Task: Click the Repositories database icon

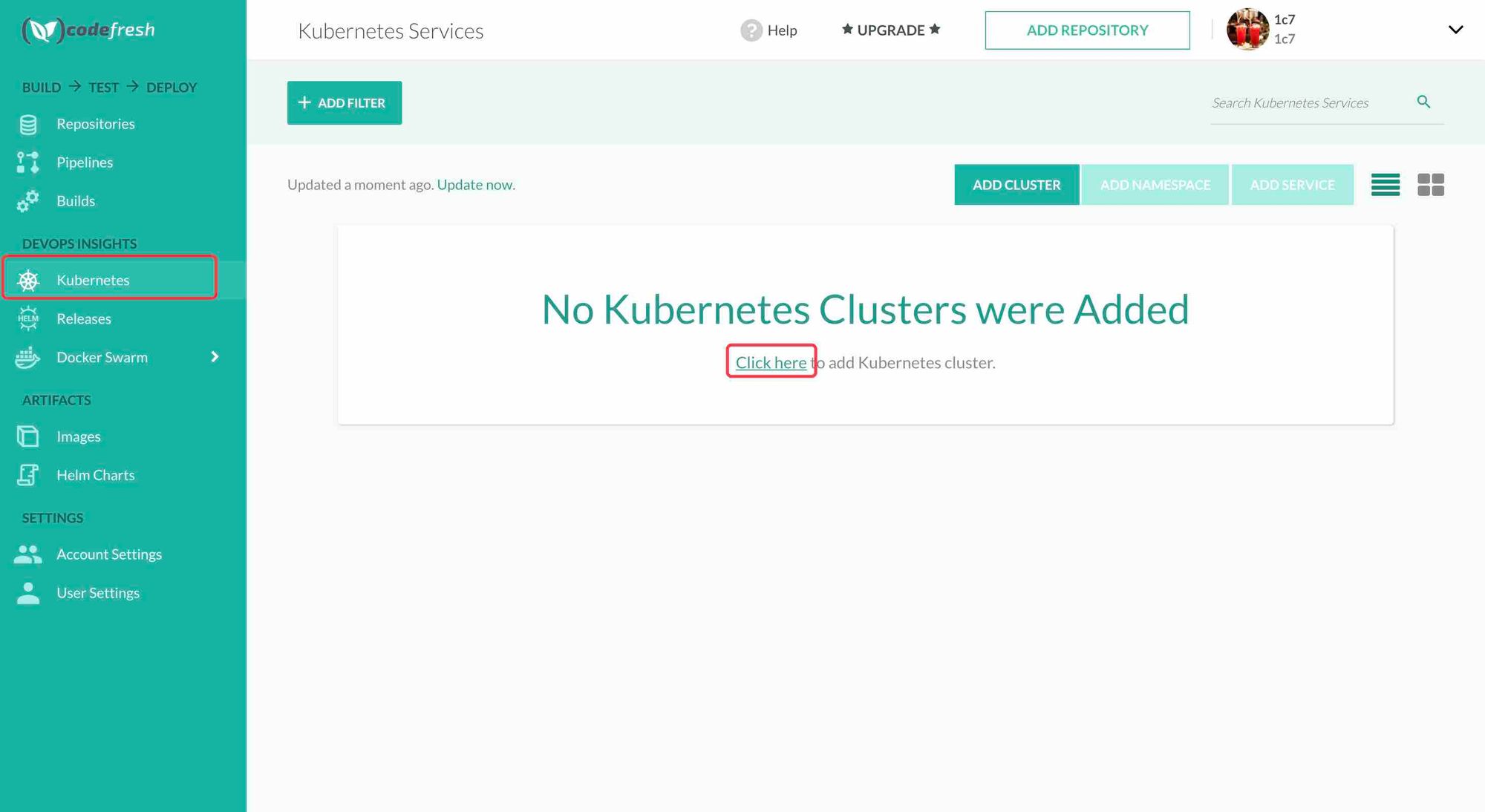Action: (x=28, y=125)
